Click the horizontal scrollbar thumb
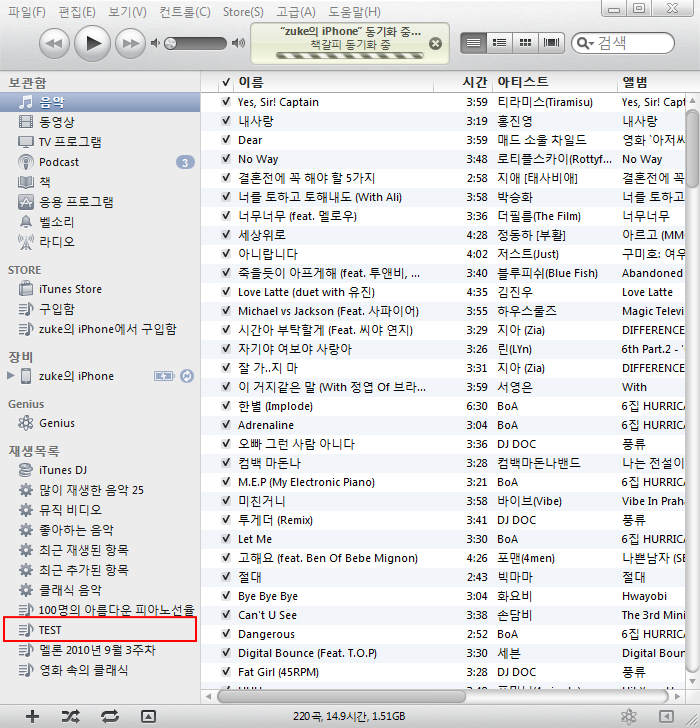The height and width of the screenshot is (728, 700). pyautogui.click(x=342, y=696)
